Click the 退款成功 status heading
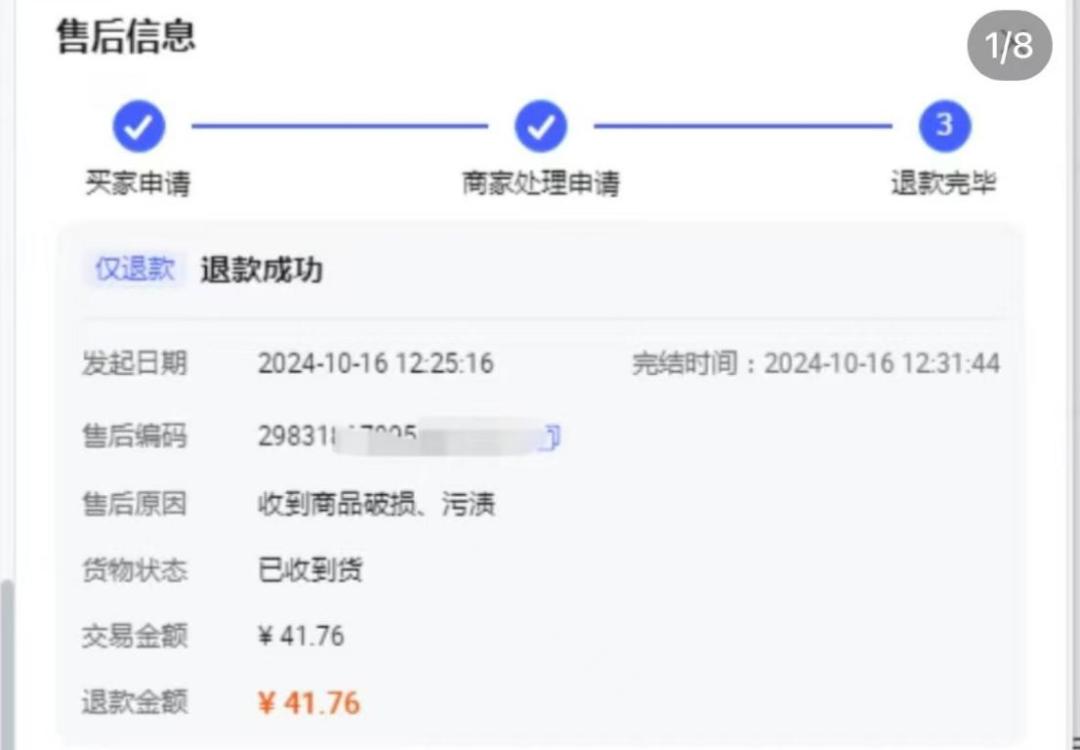The width and height of the screenshot is (1080, 750). pyautogui.click(x=261, y=270)
